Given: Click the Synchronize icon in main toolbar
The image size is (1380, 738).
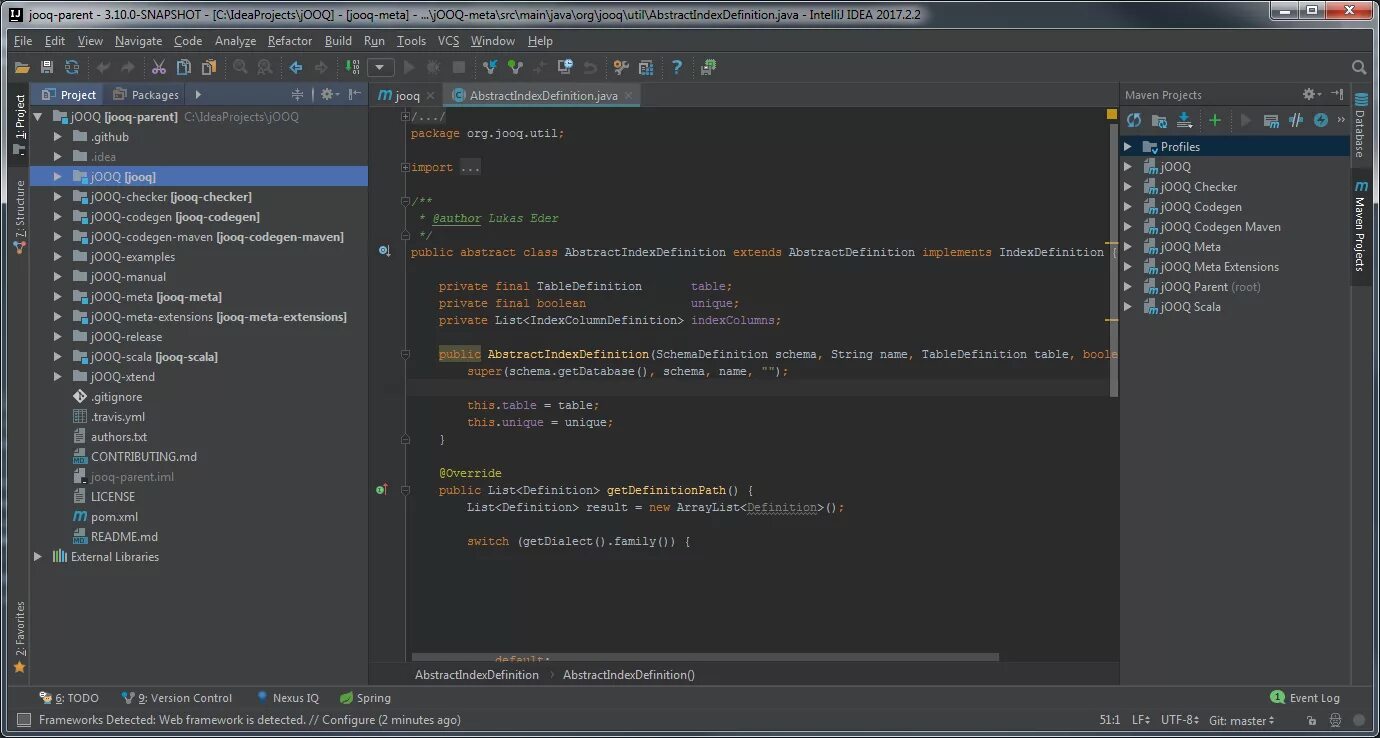Looking at the screenshot, I should coord(72,67).
